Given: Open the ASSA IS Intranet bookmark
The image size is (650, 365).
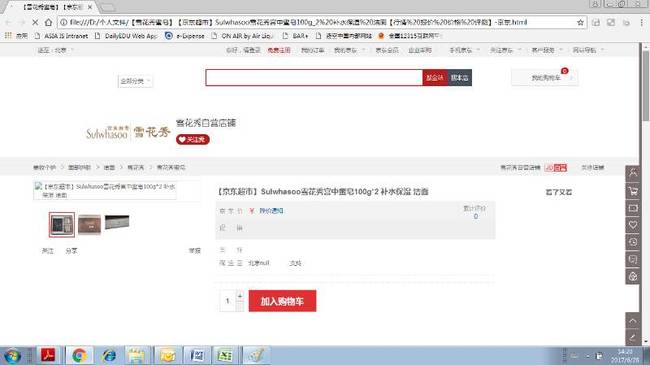Looking at the screenshot, I should tap(61, 36).
